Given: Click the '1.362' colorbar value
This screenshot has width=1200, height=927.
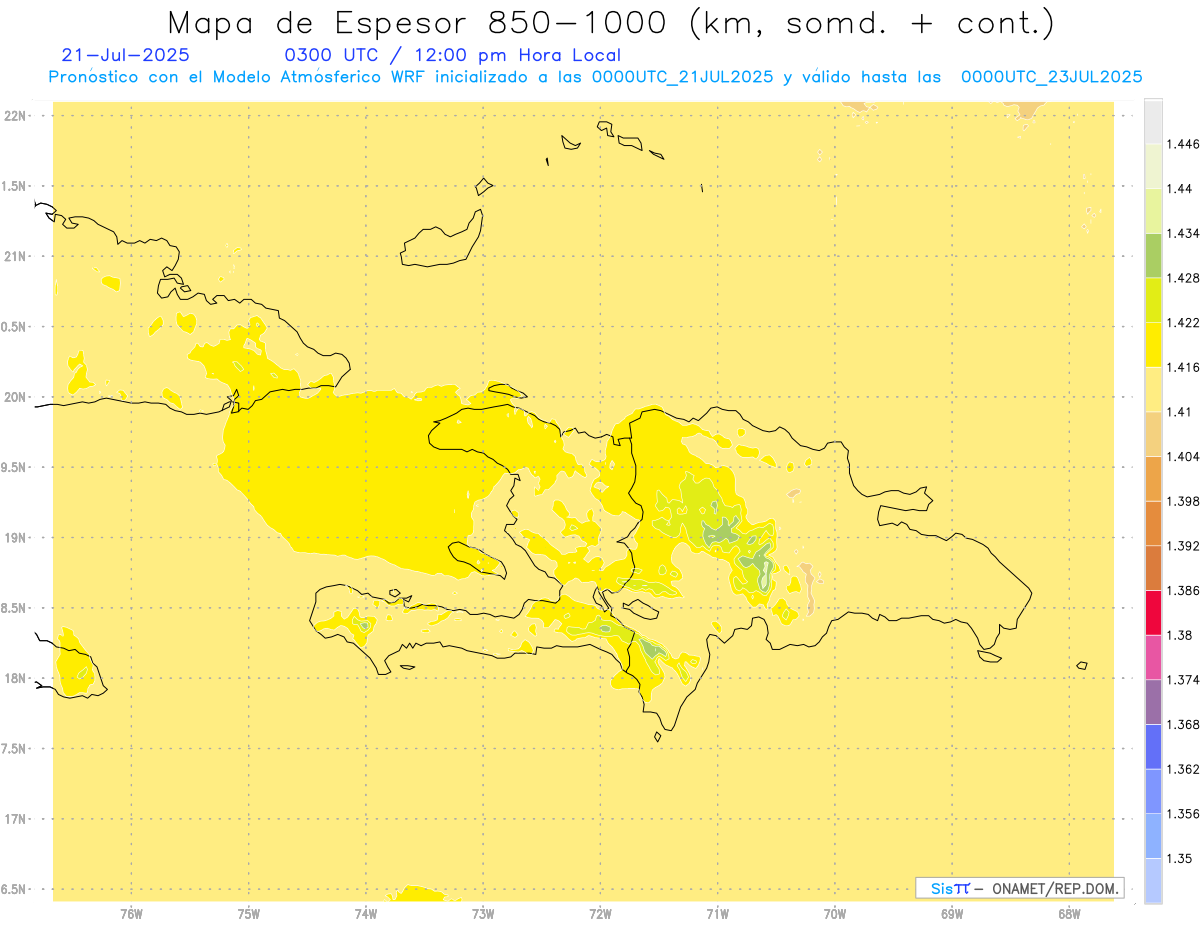Looking at the screenshot, I should [1183, 769].
